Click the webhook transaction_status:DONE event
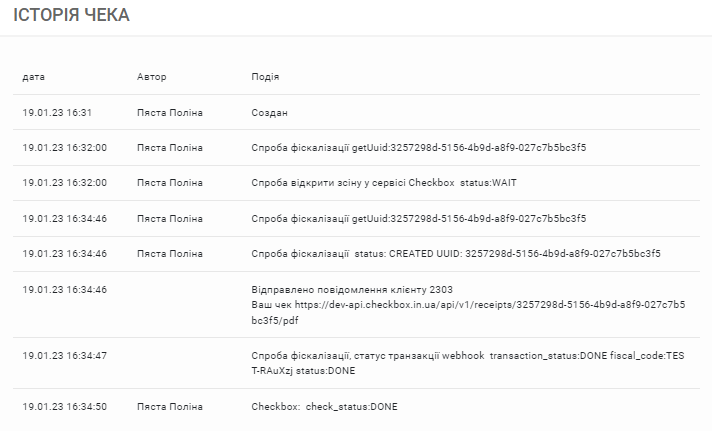Image resolution: width=712 pixels, height=431 pixels. click(x=468, y=363)
